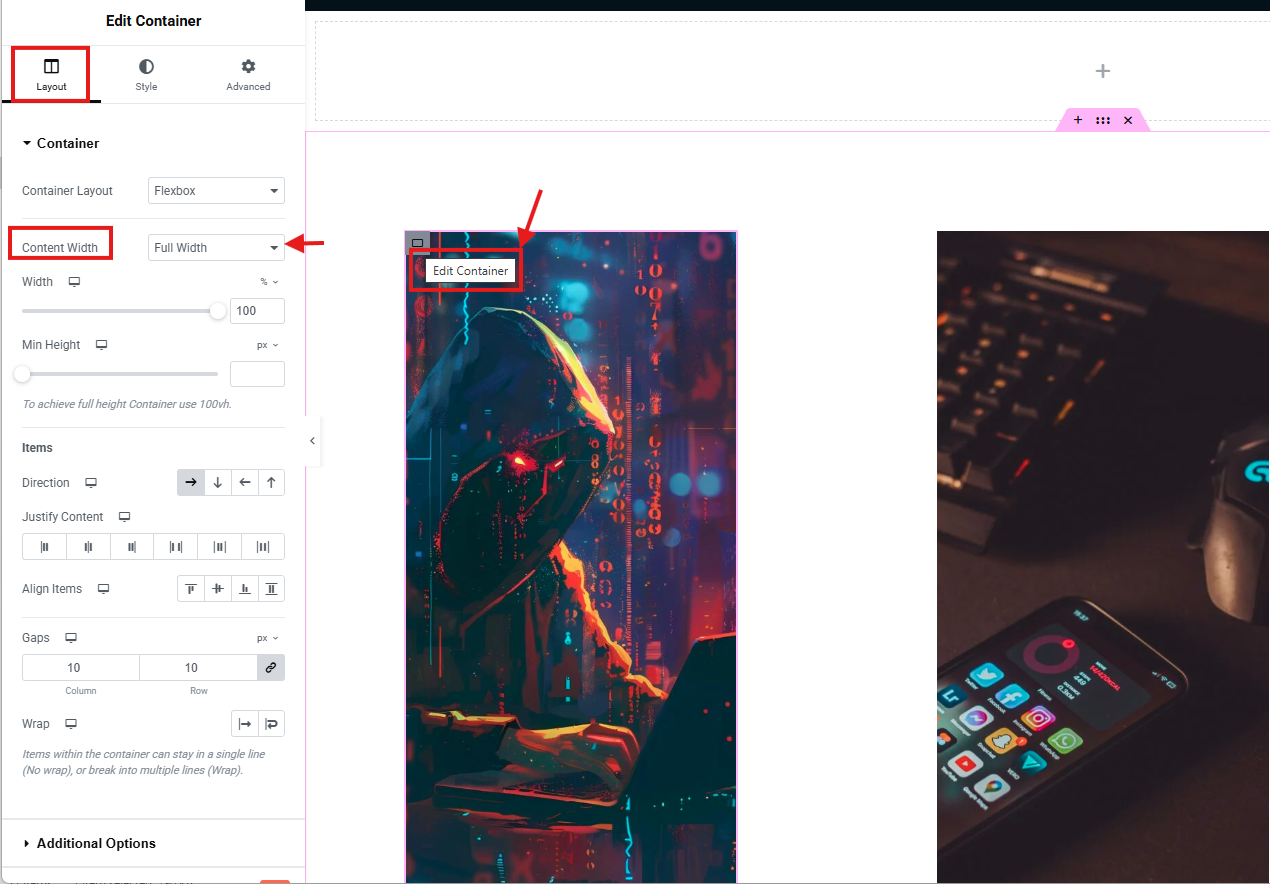Open the Container Layout Flexbox dropdown

point(216,191)
